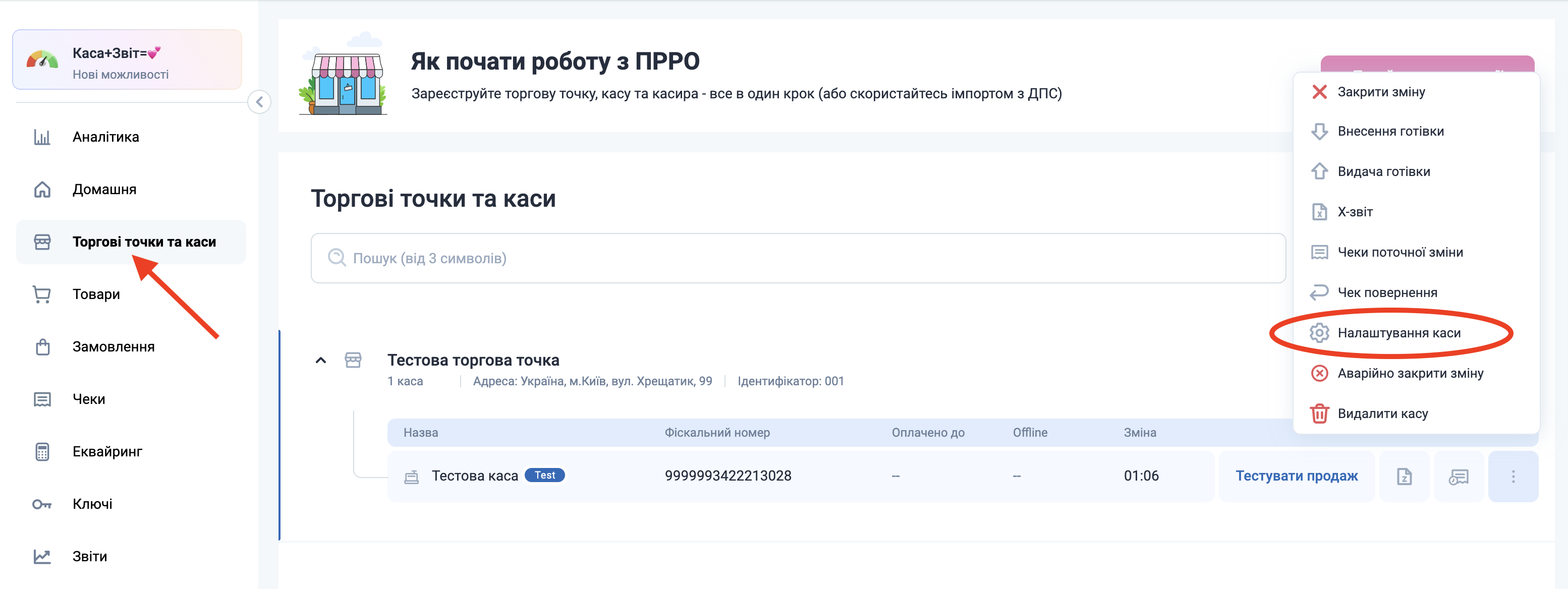Click the Звіти graph icon in sidebar
This screenshot has width=1568, height=589.
42,556
